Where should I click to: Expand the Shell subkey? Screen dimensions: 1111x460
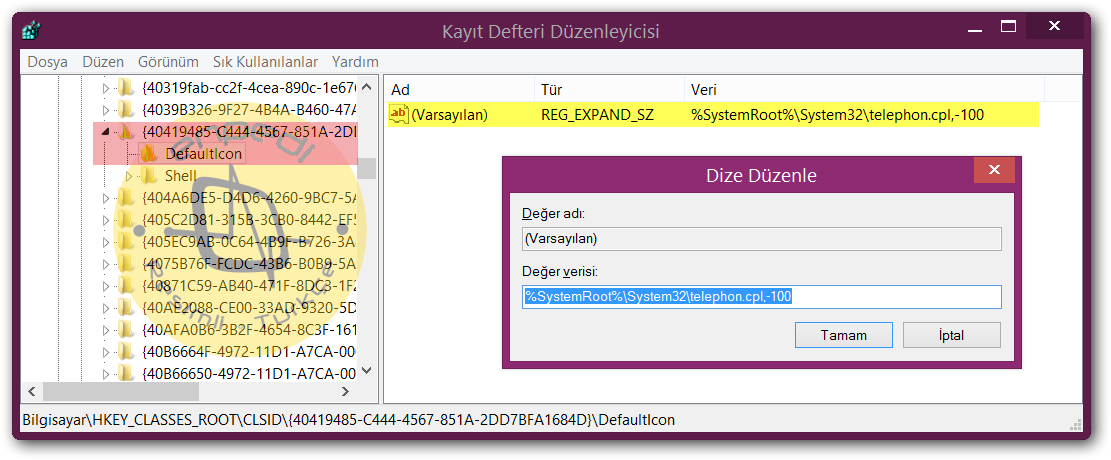coord(129,176)
